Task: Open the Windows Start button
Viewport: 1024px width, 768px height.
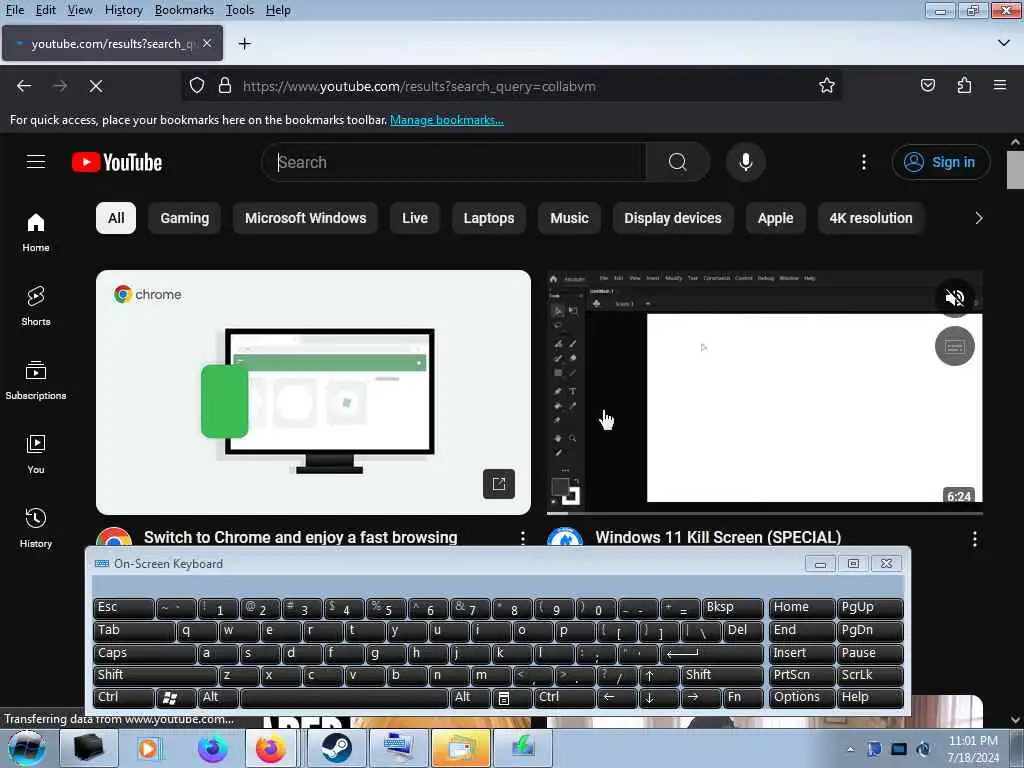Action: tap(26, 748)
